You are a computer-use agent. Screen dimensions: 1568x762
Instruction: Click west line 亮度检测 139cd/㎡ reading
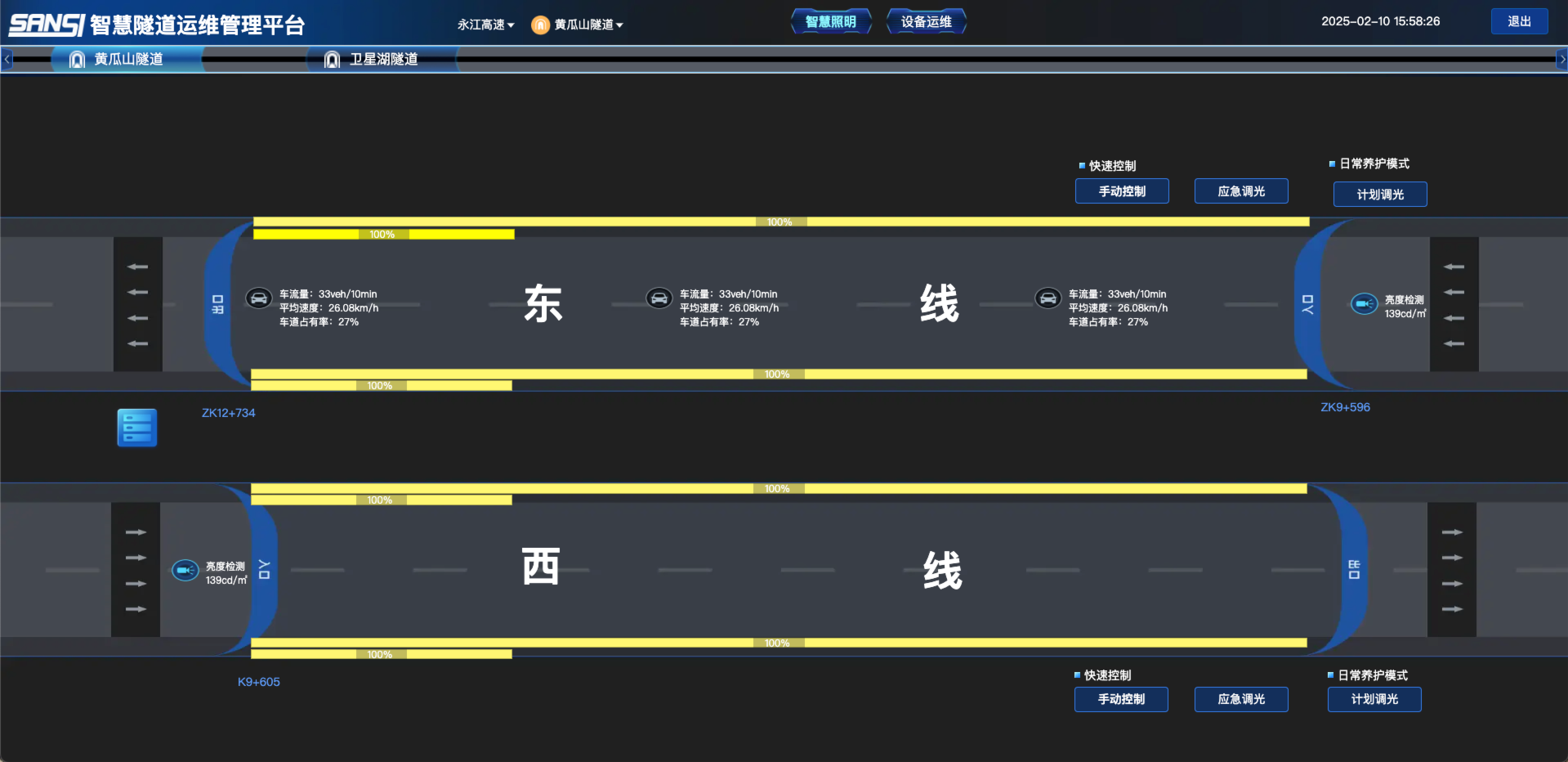tap(226, 573)
